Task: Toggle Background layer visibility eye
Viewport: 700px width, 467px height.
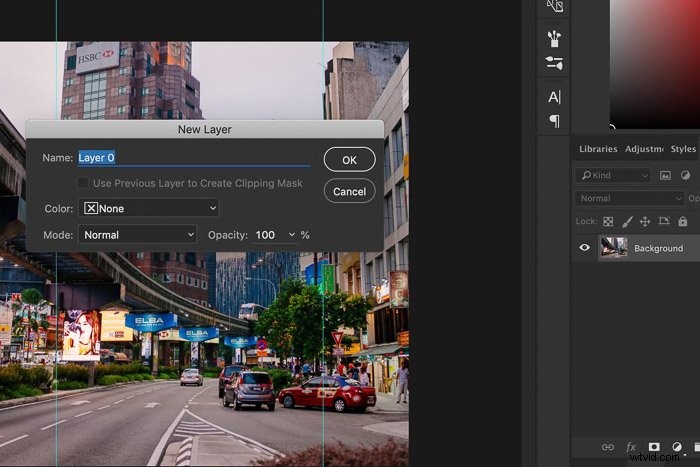Action: click(x=584, y=247)
